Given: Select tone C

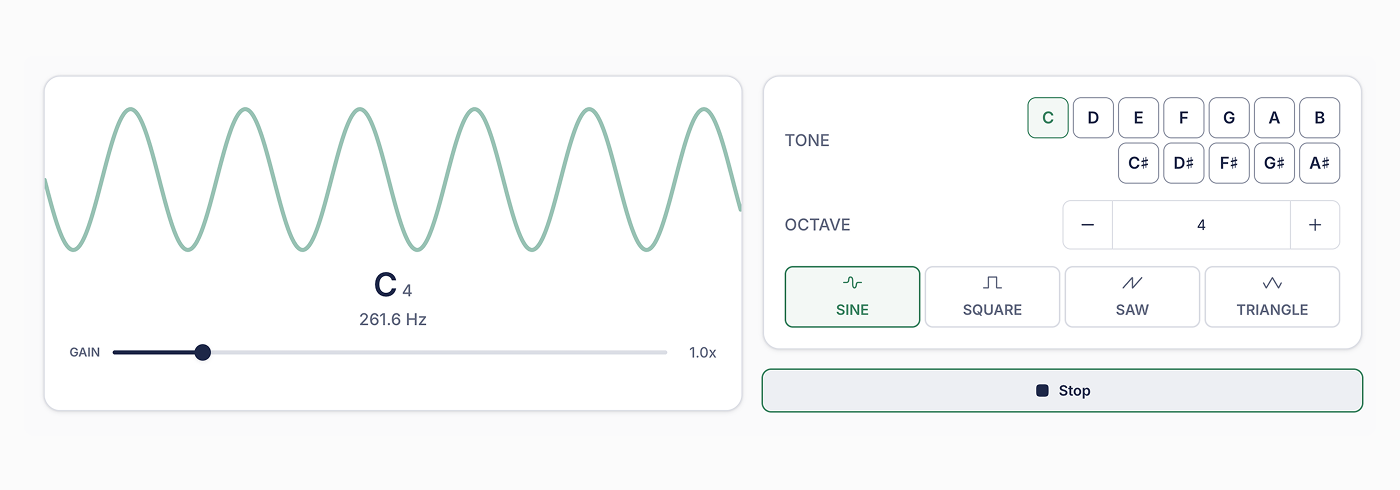Looking at the screenshot, I should pyautogui.click(x=1048, y=118).
